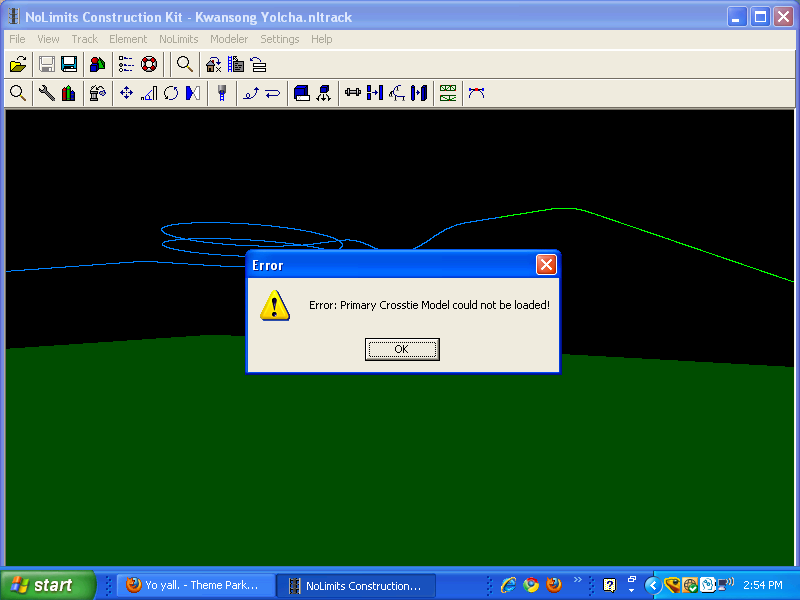The width and height of the screenshot is (800, 600).
Task: Click the NoLimits Construction Kit title bar text
Action: (189, 17)
